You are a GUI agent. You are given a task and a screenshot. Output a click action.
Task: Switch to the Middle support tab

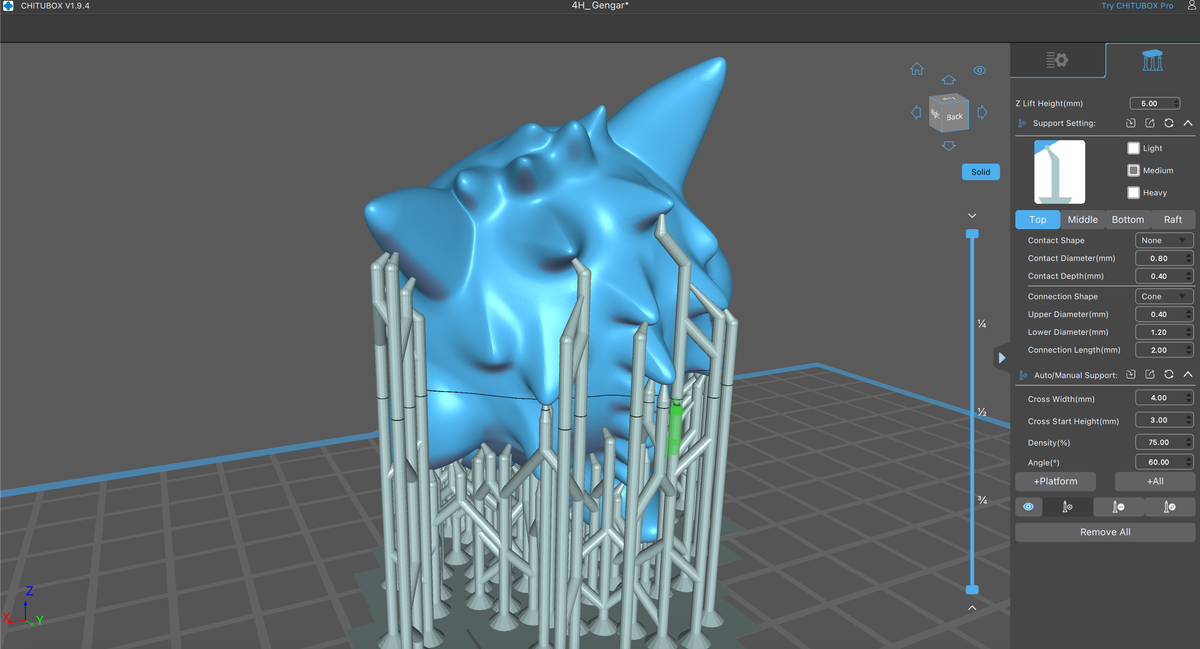coord(1083,220)
